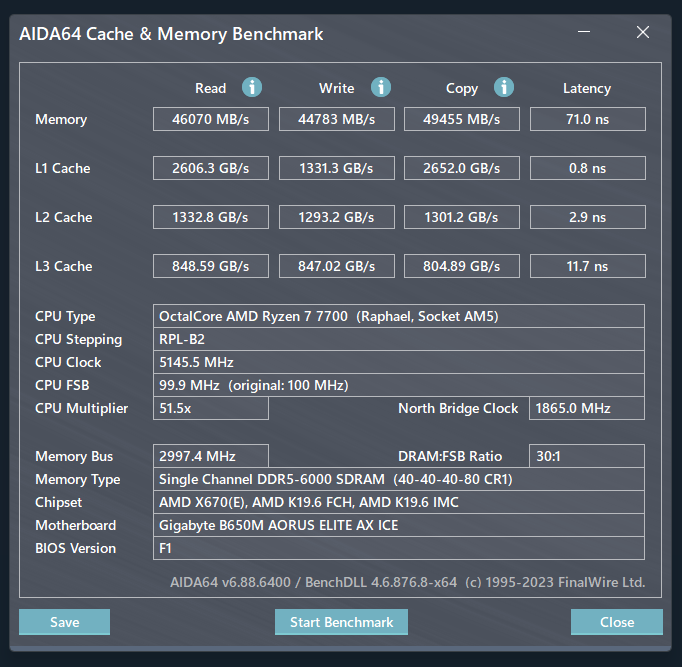Click the Write info icon
This screenshot has width=682, height=667.
pyautogui.click(x=381, y=87)
